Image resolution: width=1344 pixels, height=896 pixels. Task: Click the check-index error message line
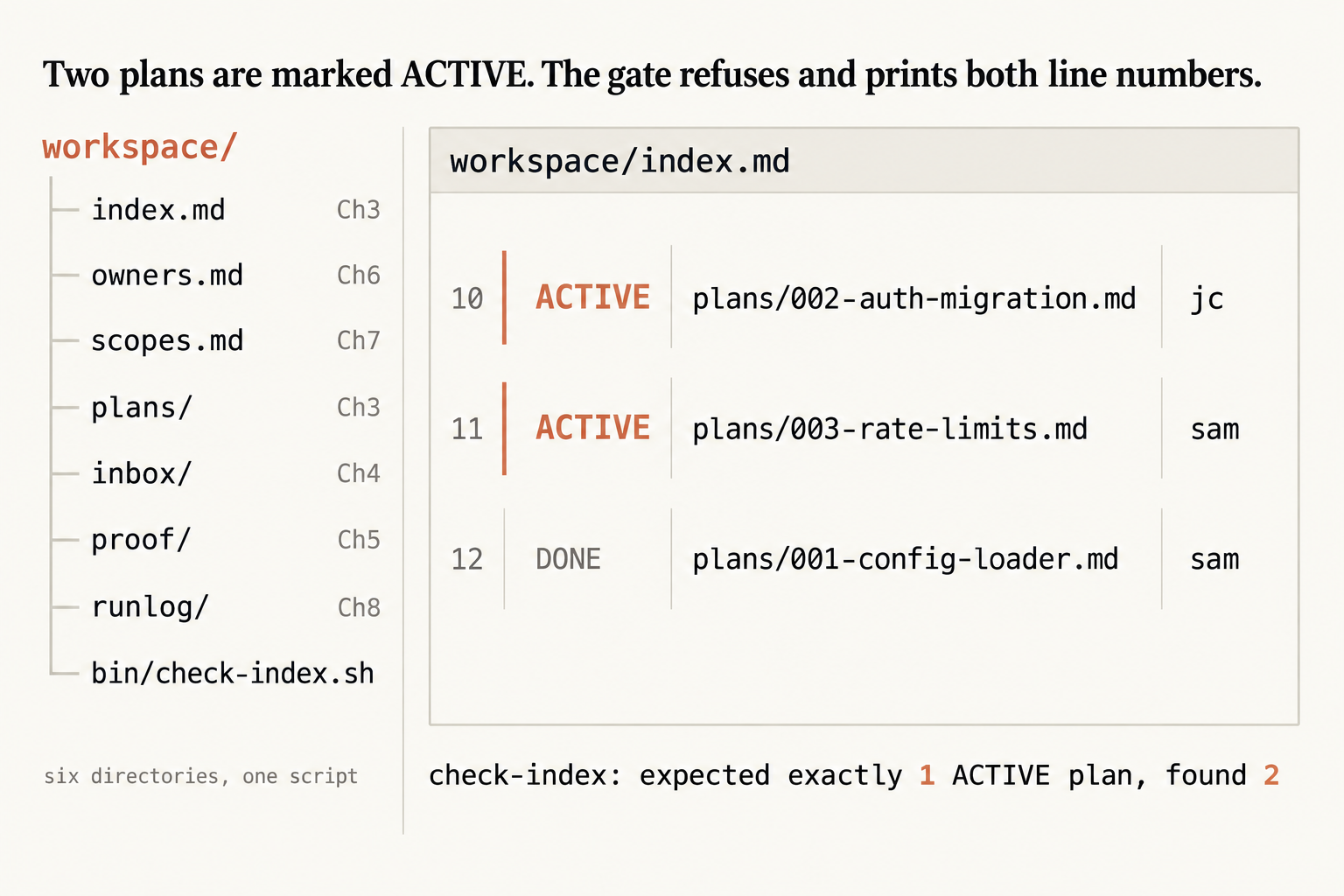854,776
